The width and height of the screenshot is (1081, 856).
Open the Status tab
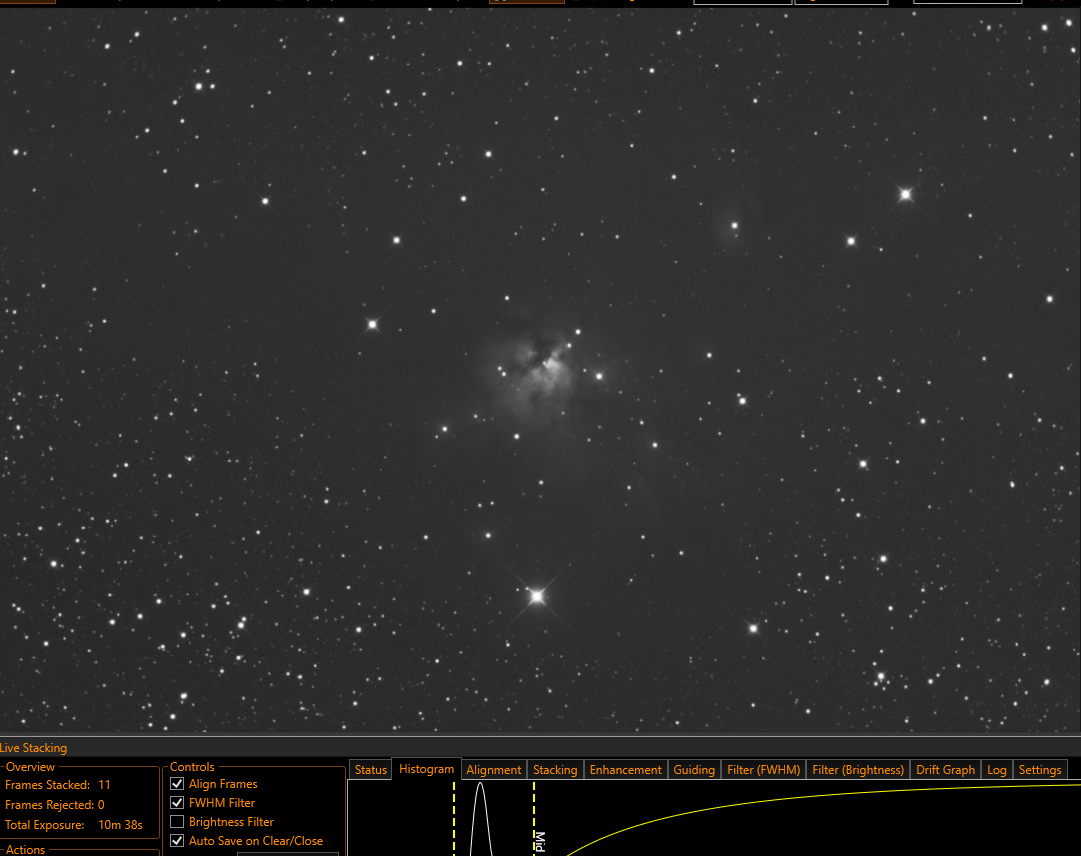tap(370, 770)
